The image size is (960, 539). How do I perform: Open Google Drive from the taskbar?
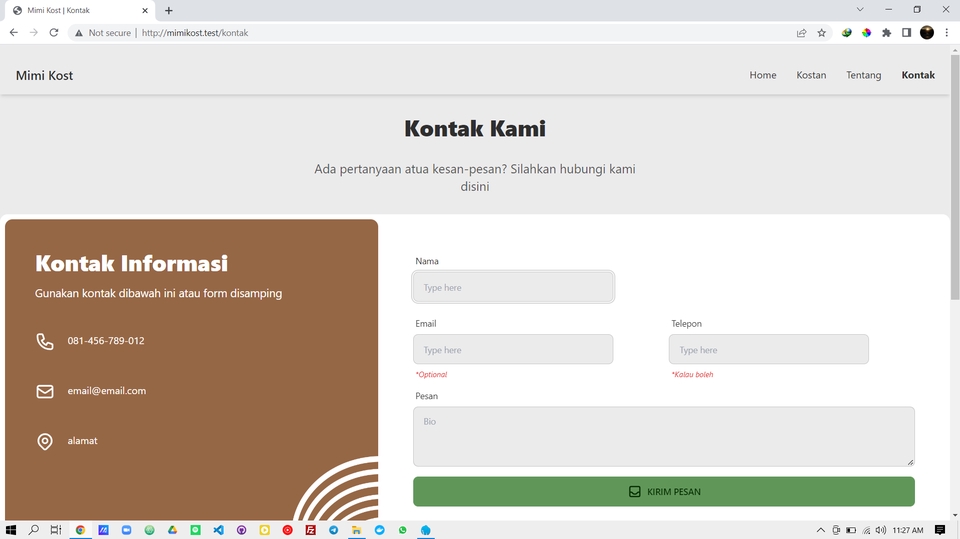coord(173,530)
